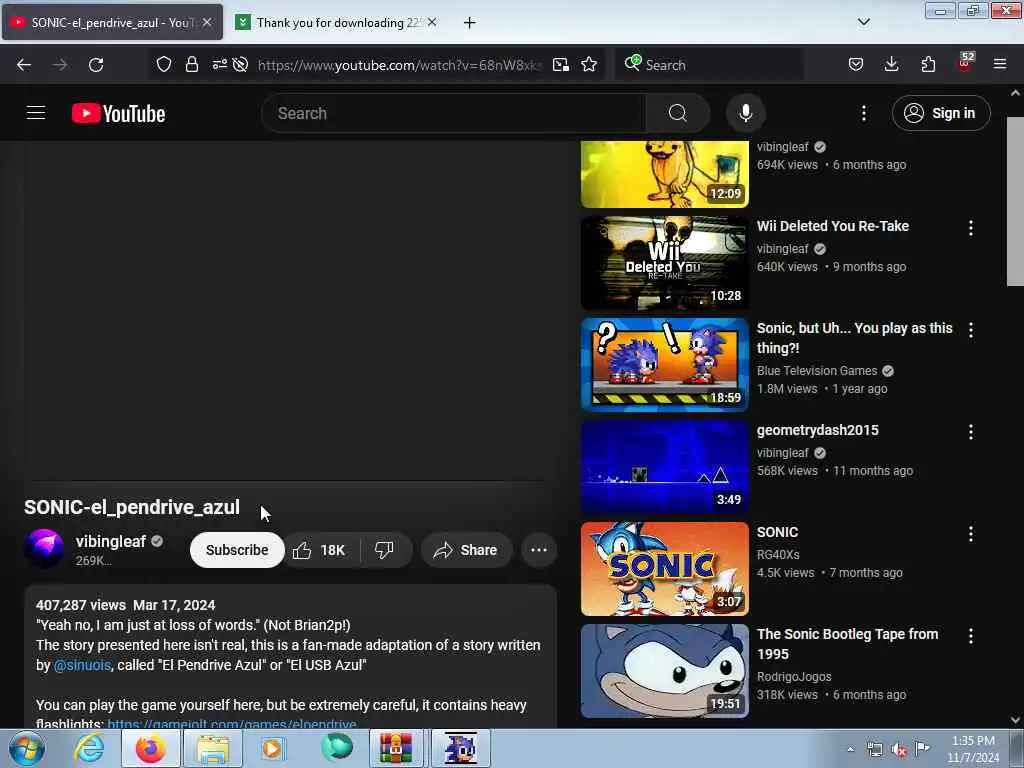1024x768 pixels.
Task: Click the YouTube search magnifier button
Action: (x=677, y=113)
